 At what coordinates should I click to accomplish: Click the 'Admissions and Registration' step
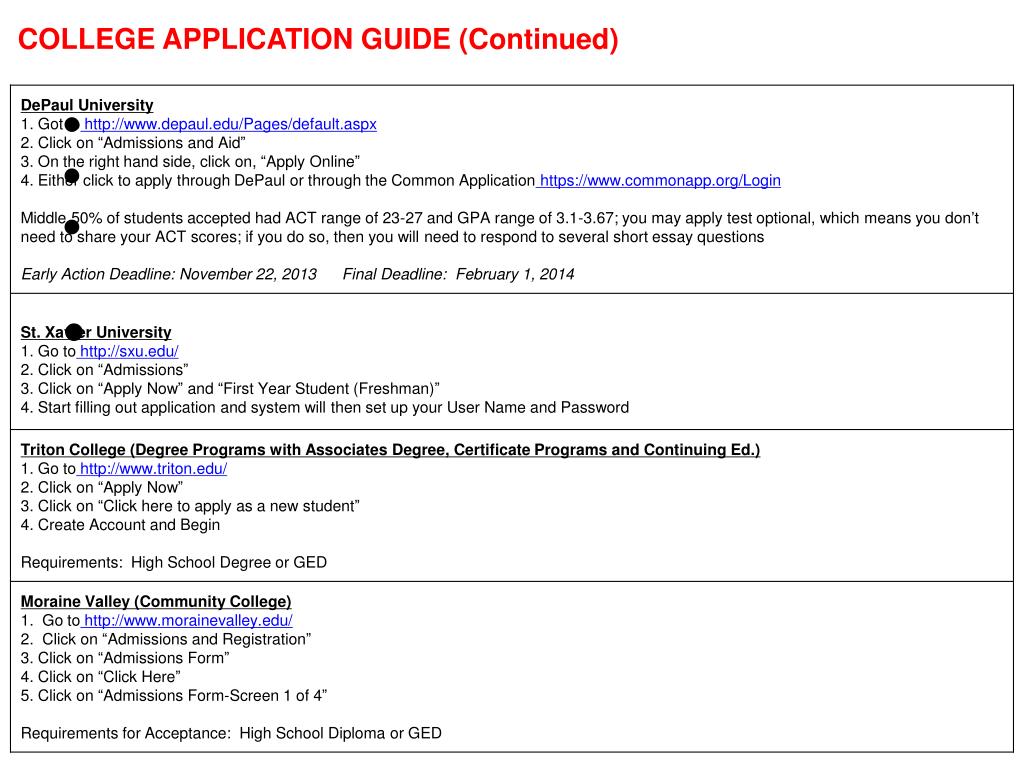(166, 639)
